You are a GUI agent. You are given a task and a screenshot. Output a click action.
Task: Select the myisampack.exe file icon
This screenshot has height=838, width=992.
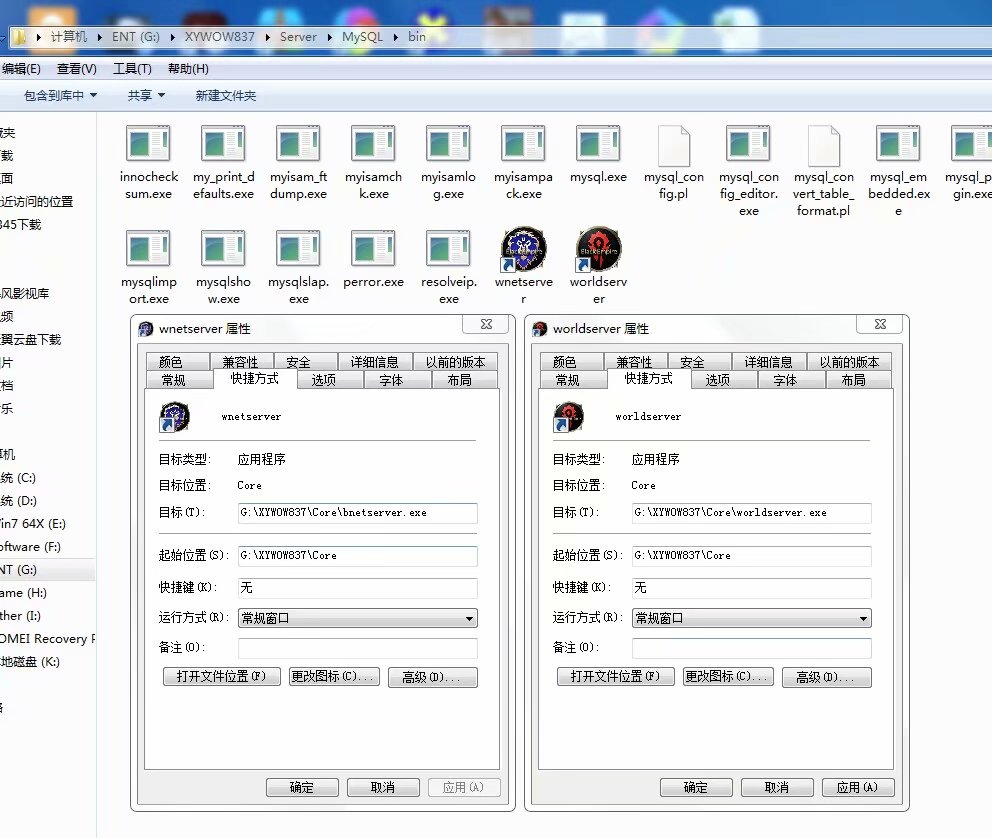(x=523, y=143)
